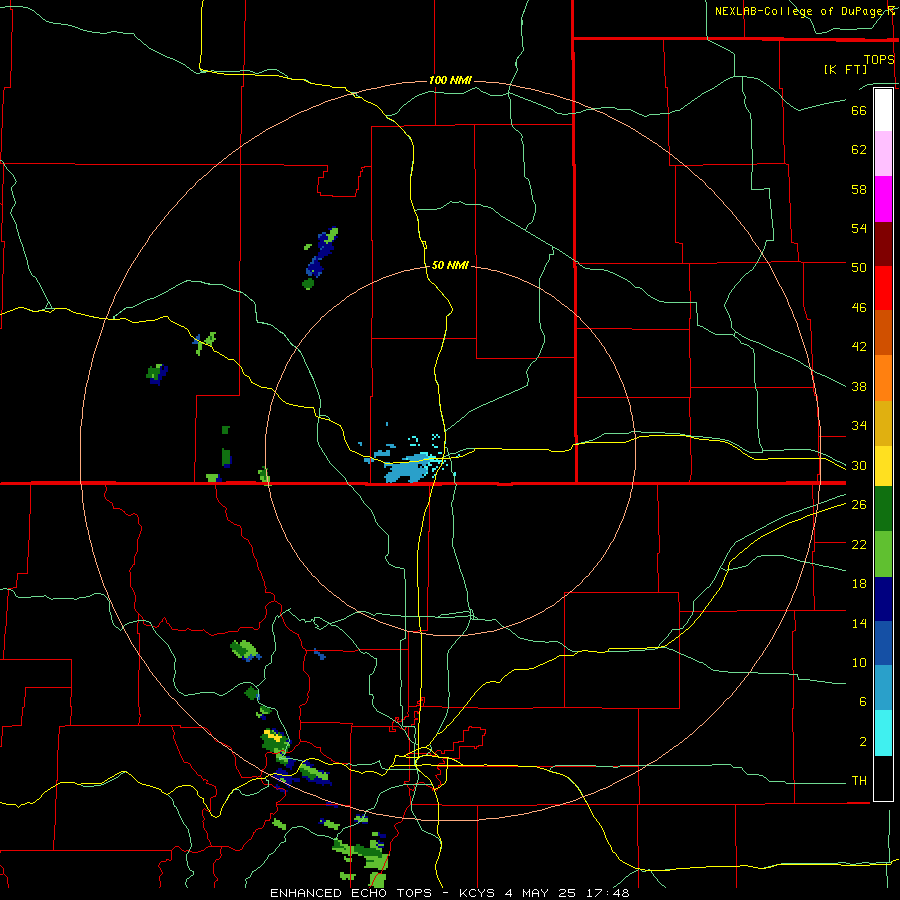
Task: Click the '42' legend value
Action: click(859, 347)
